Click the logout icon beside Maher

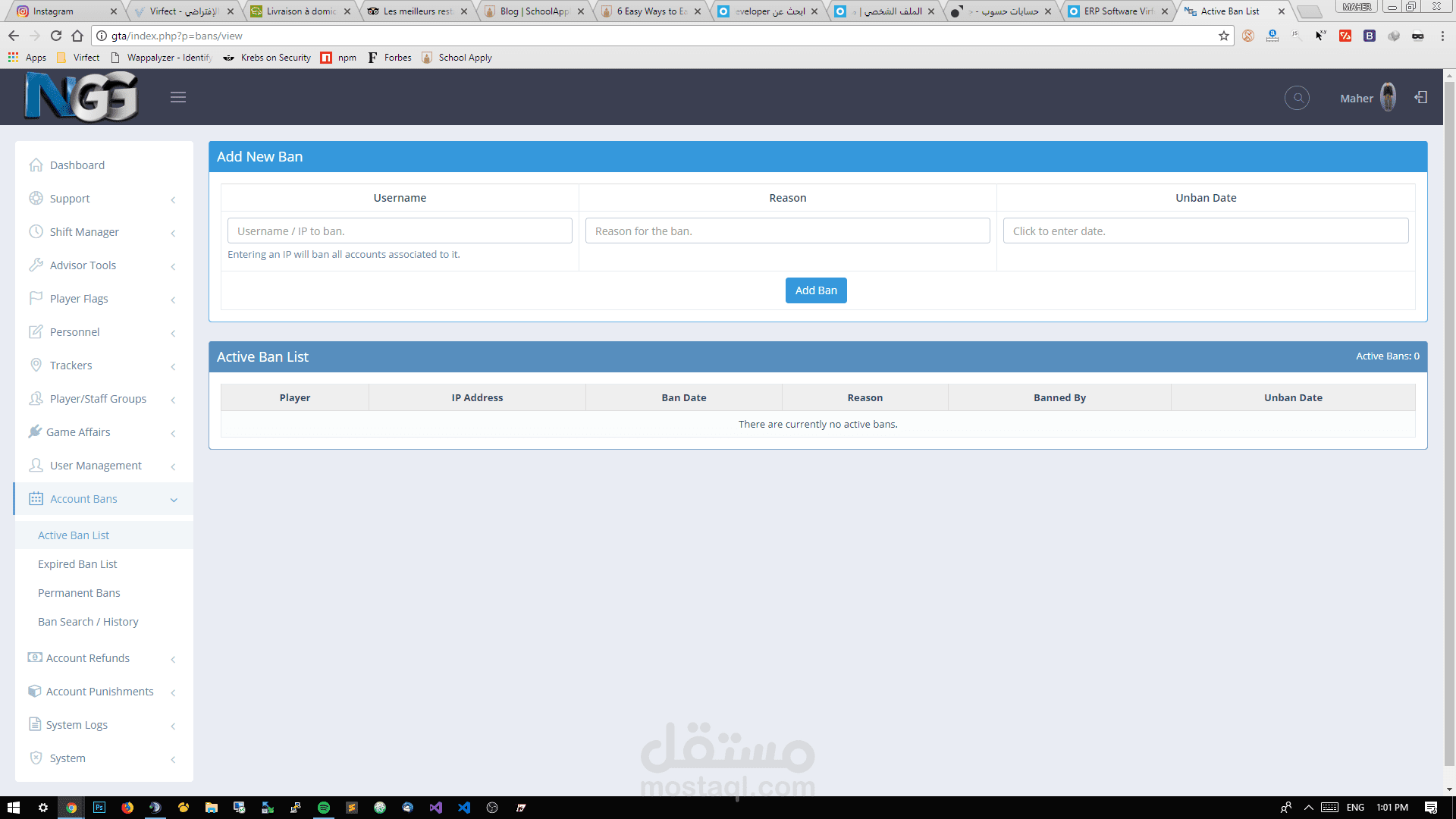[1421, 97]
